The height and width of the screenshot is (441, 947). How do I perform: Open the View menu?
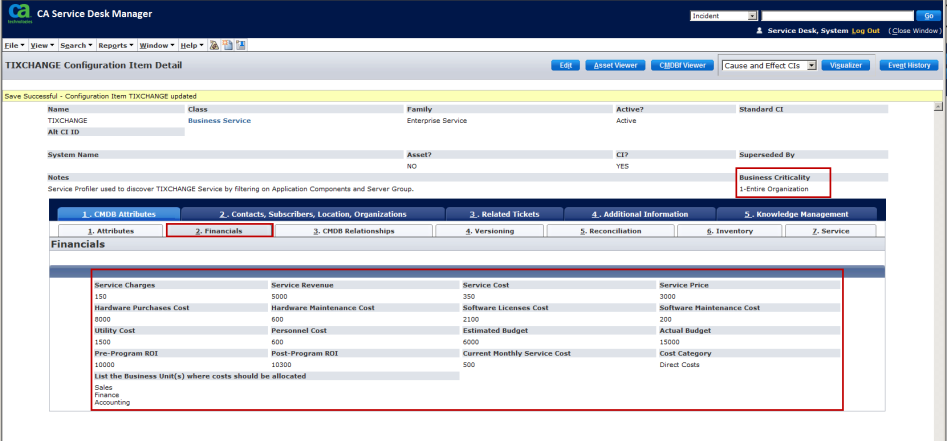pyautogui.click(x=42, y=45)
